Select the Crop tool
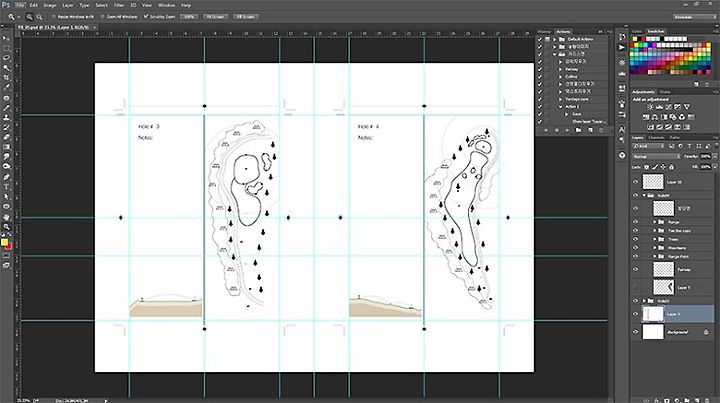Image resolution: width=720 pixels, height=403 pixels. pyautogui.click(x=6, y=78)
